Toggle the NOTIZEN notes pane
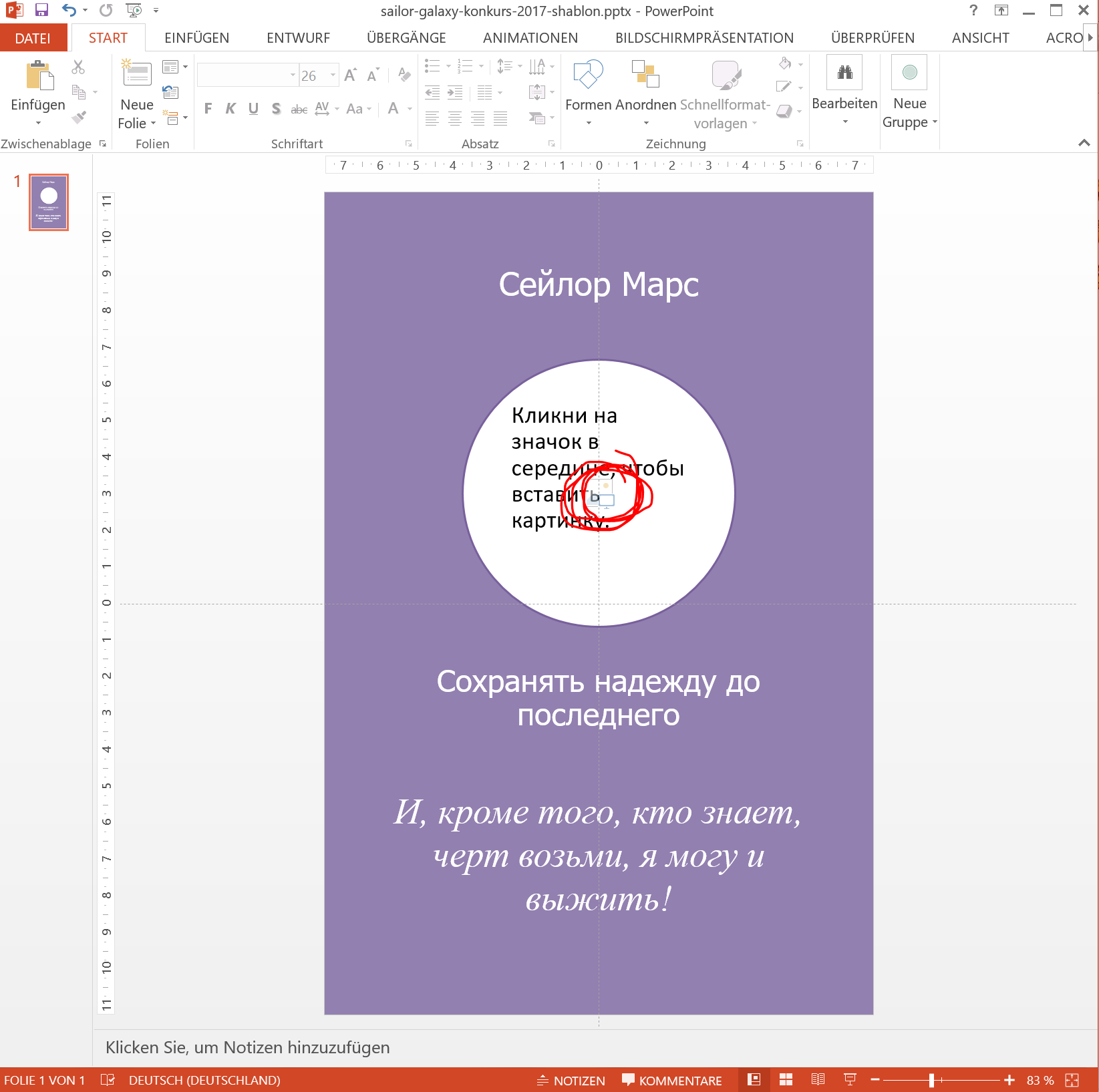This screenshot has height=1092, width=1099. tap(571, 1080)
